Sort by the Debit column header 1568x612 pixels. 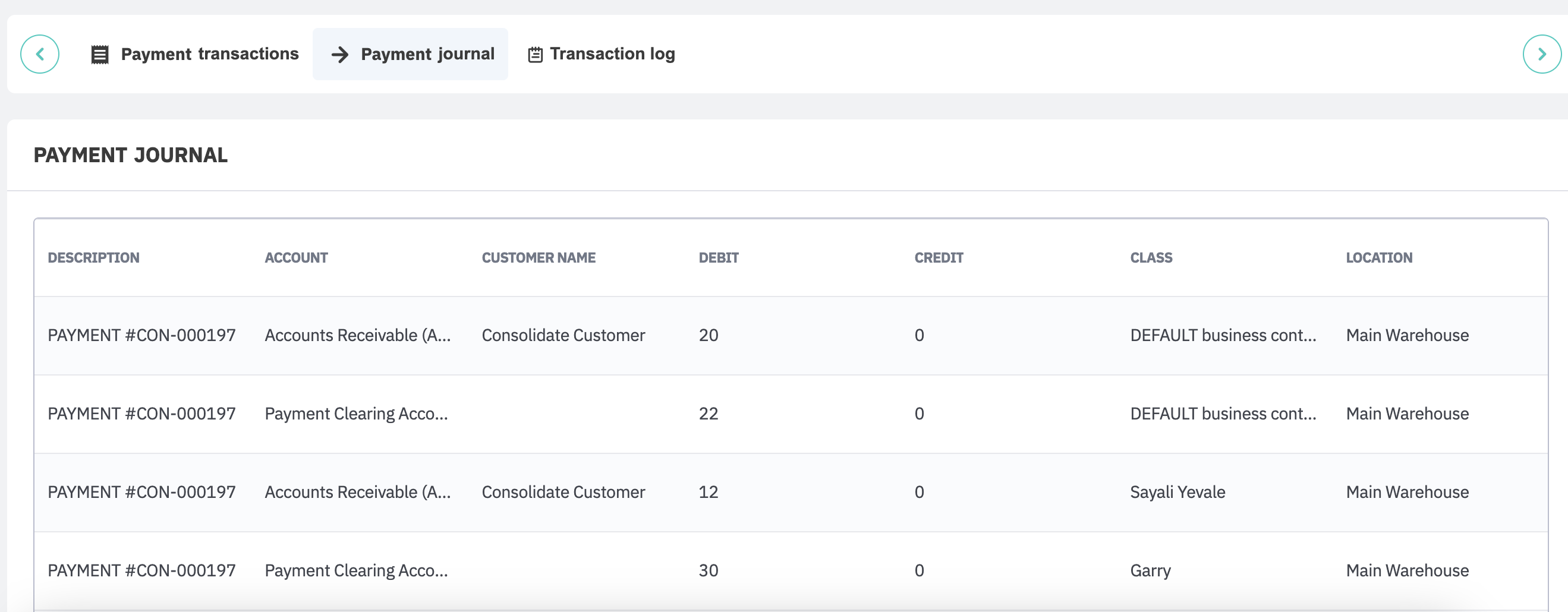(718, 257)
